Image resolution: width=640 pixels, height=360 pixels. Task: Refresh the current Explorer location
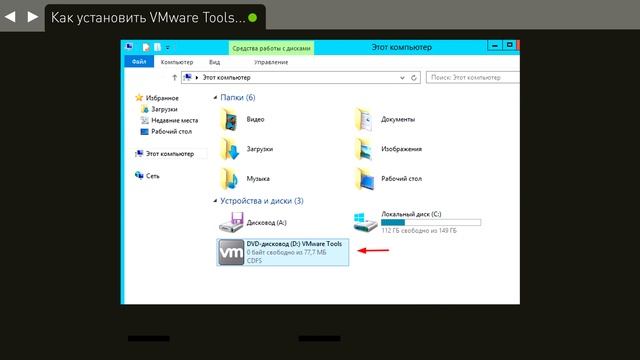pyautogui.click(x=413, y=78)
